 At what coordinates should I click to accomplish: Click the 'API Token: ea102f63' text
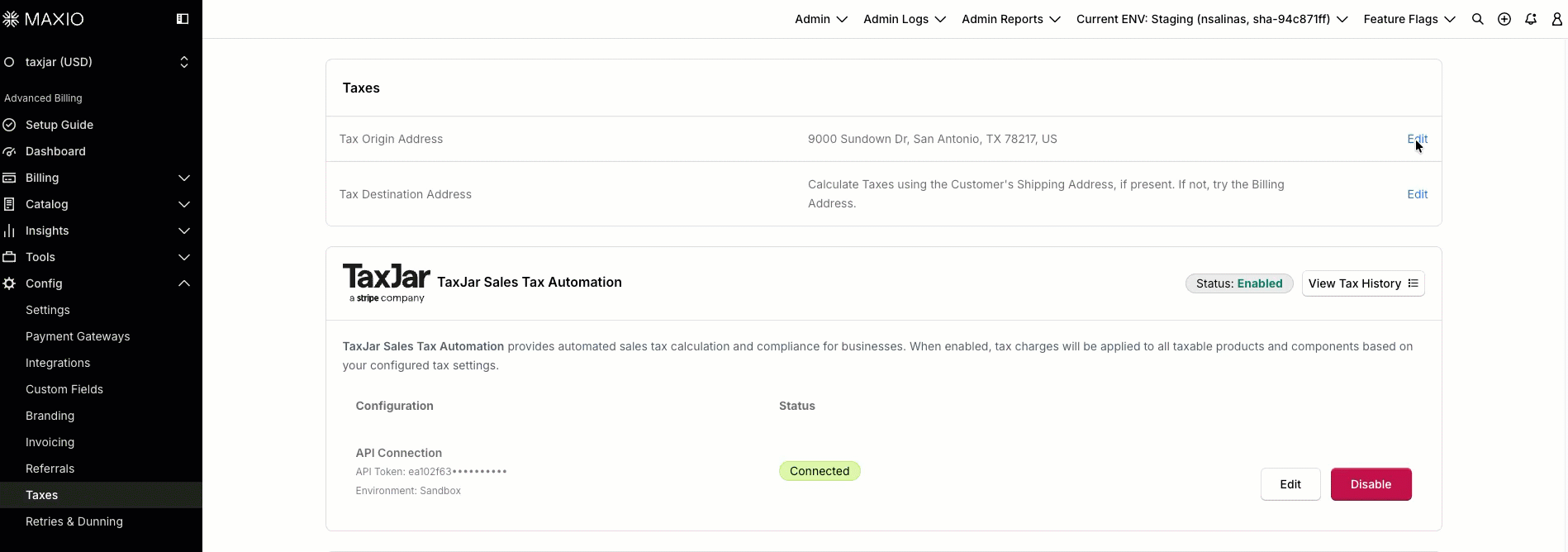[x=431, y=472]
